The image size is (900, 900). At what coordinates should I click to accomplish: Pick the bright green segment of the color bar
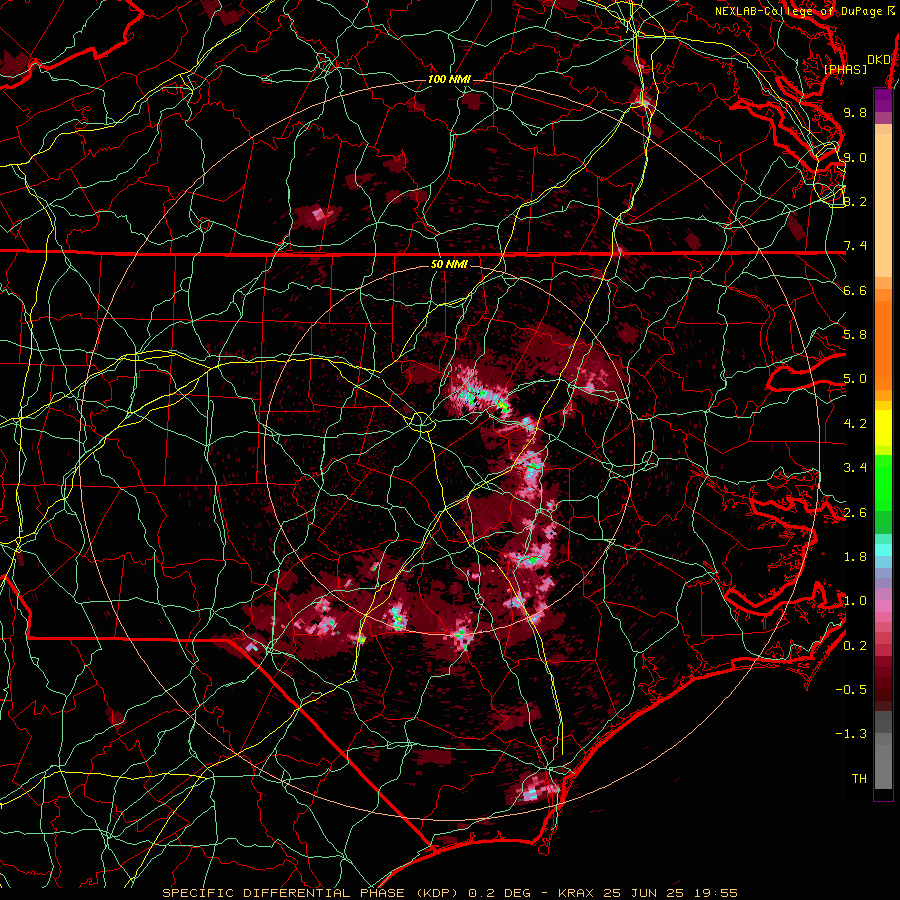(x=883, y=482)
